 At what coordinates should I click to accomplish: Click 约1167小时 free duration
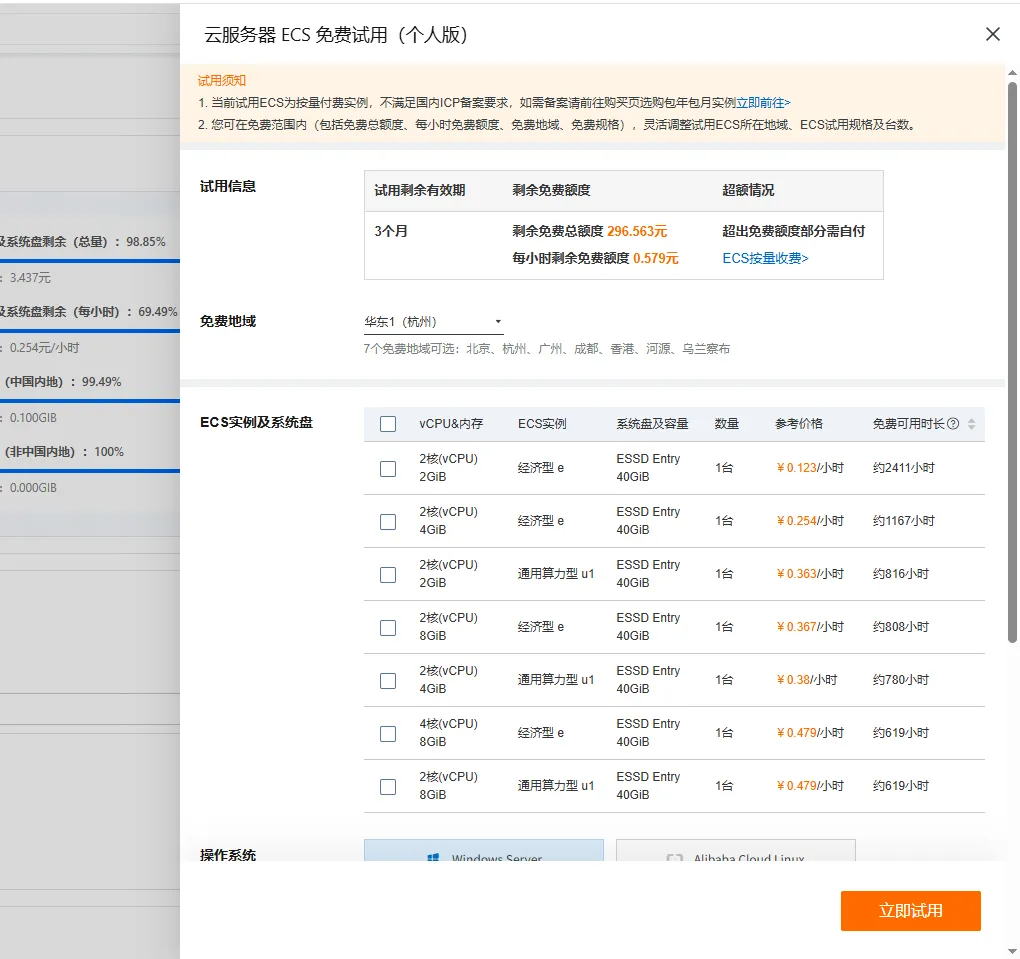click(904, 521)
